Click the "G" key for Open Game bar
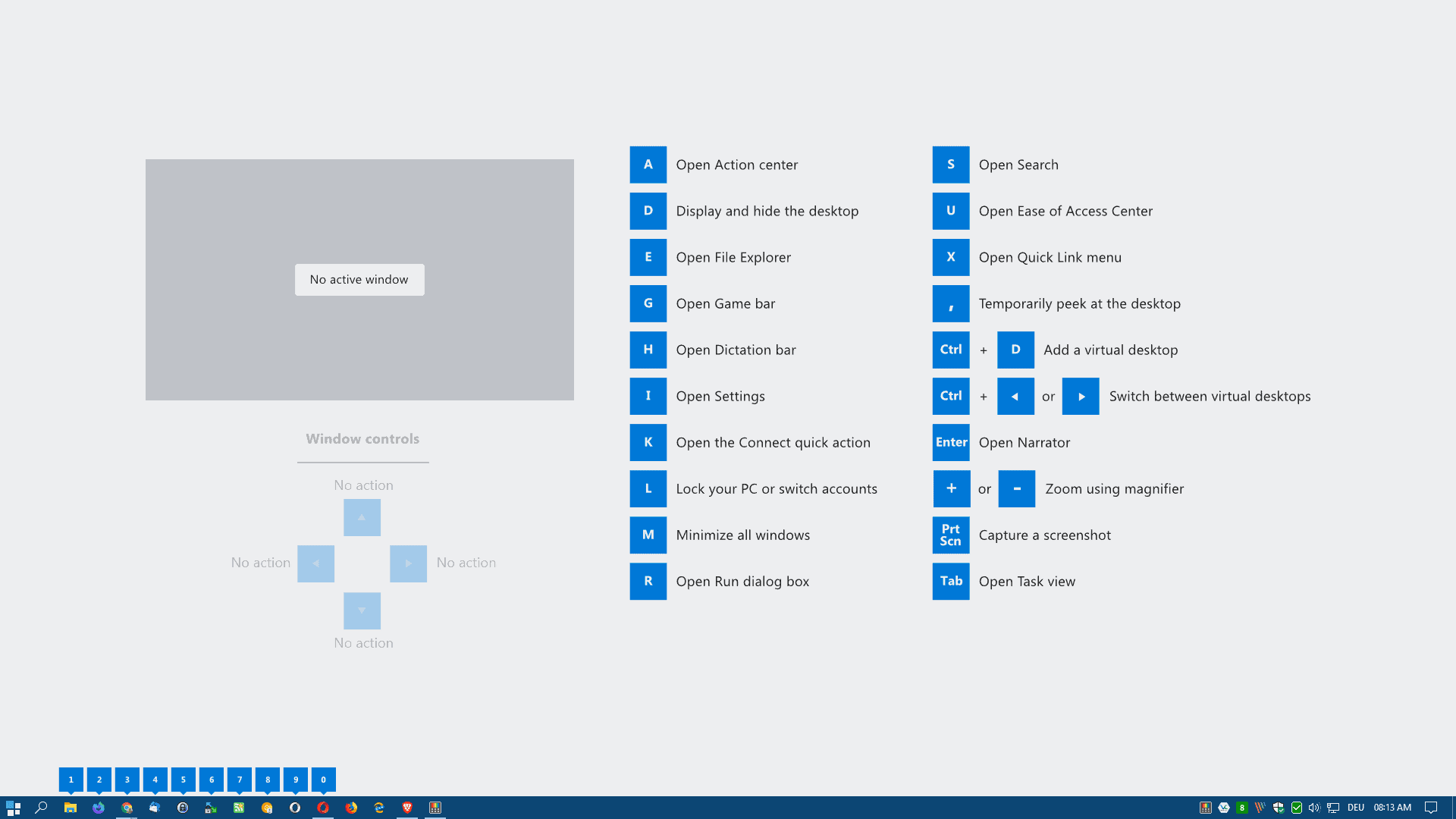Image resolution: width=1456 pixels, height=819 pixels. pos(648,303)
